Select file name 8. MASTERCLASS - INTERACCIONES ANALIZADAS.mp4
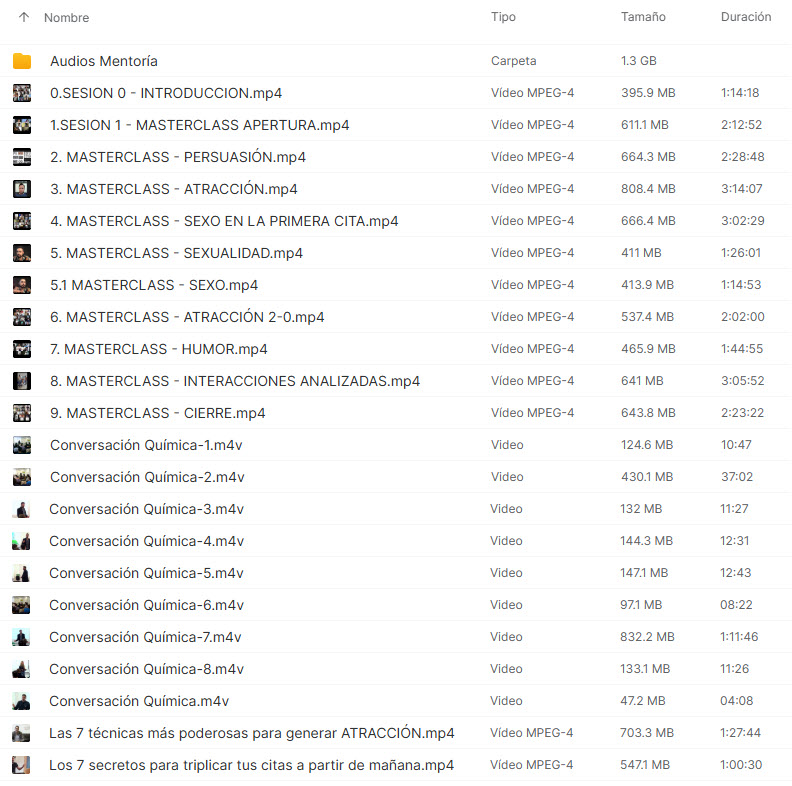 pyautogui.click(x=235, y=381)
